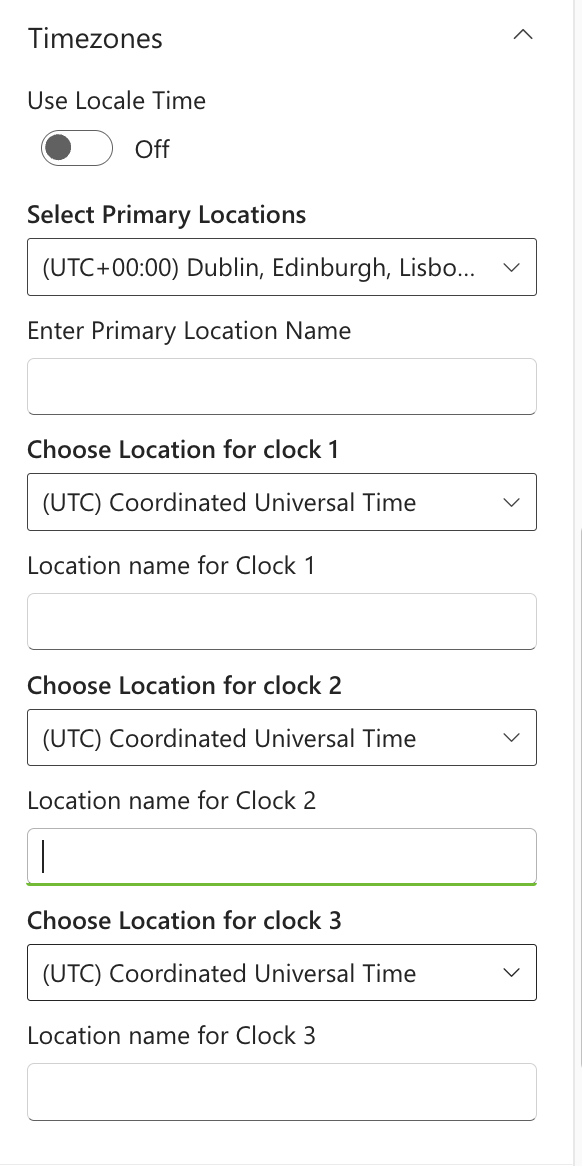
Task: Click the collapse arrow icon beside Timezones
Action: (x=523, y=33)
